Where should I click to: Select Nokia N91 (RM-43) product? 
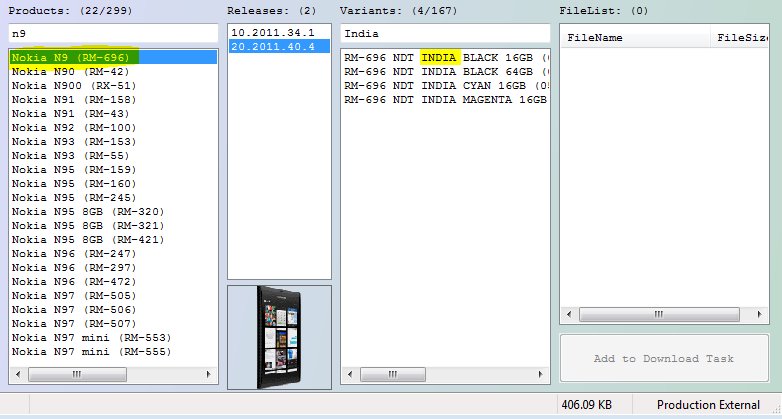(x=113, y=113)
